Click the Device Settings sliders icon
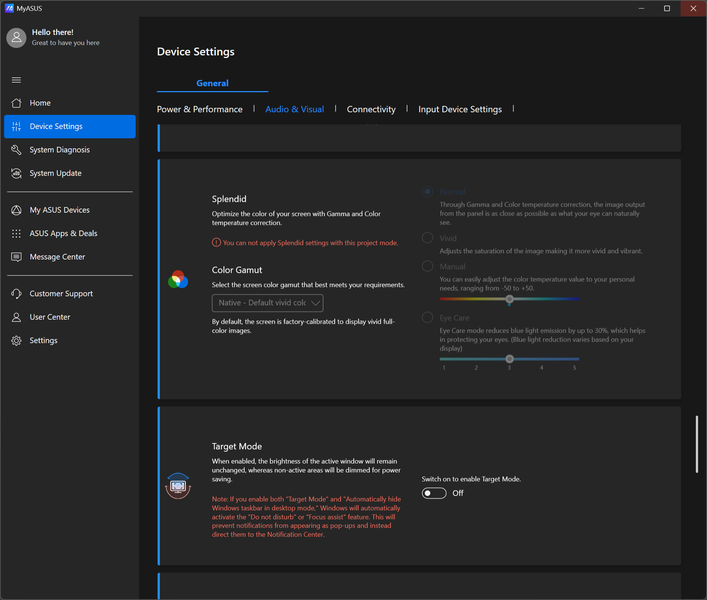This screenshot has height=600, width=707. point(16,126)
